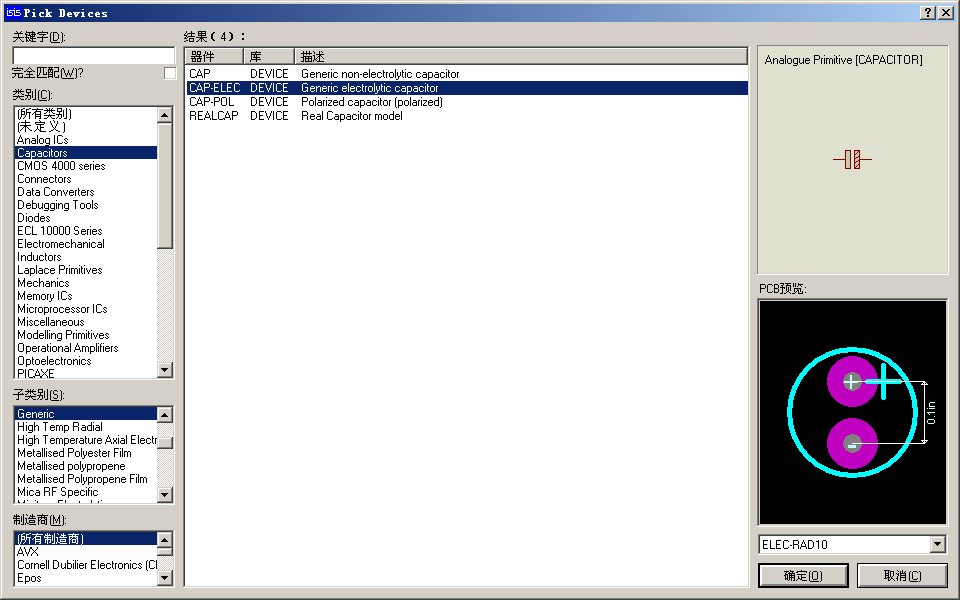Close the Pick Devices dialog
Viewport: 960px width, 600px height.
(945, 12)
